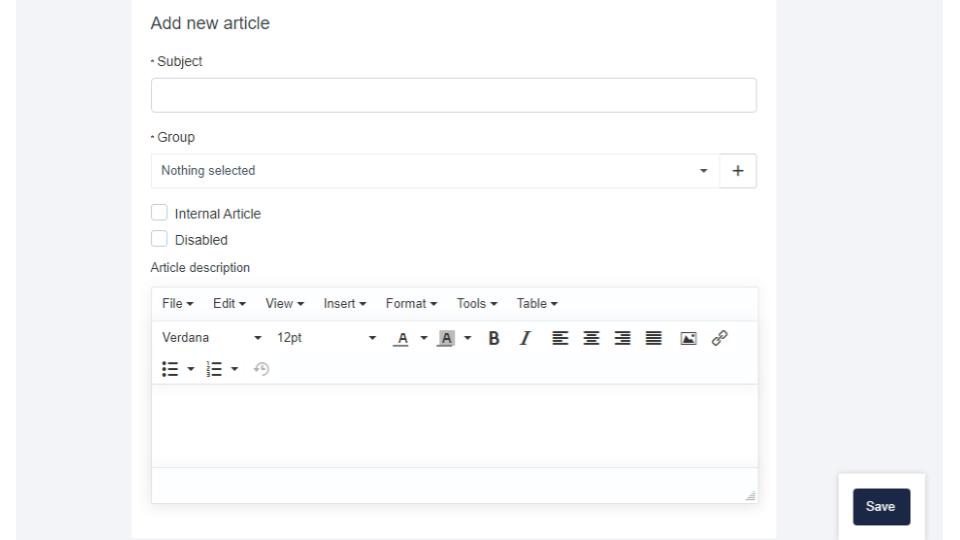Open the Insert menu in editor
Screen dimensions: 960x540
coord(345,303)
